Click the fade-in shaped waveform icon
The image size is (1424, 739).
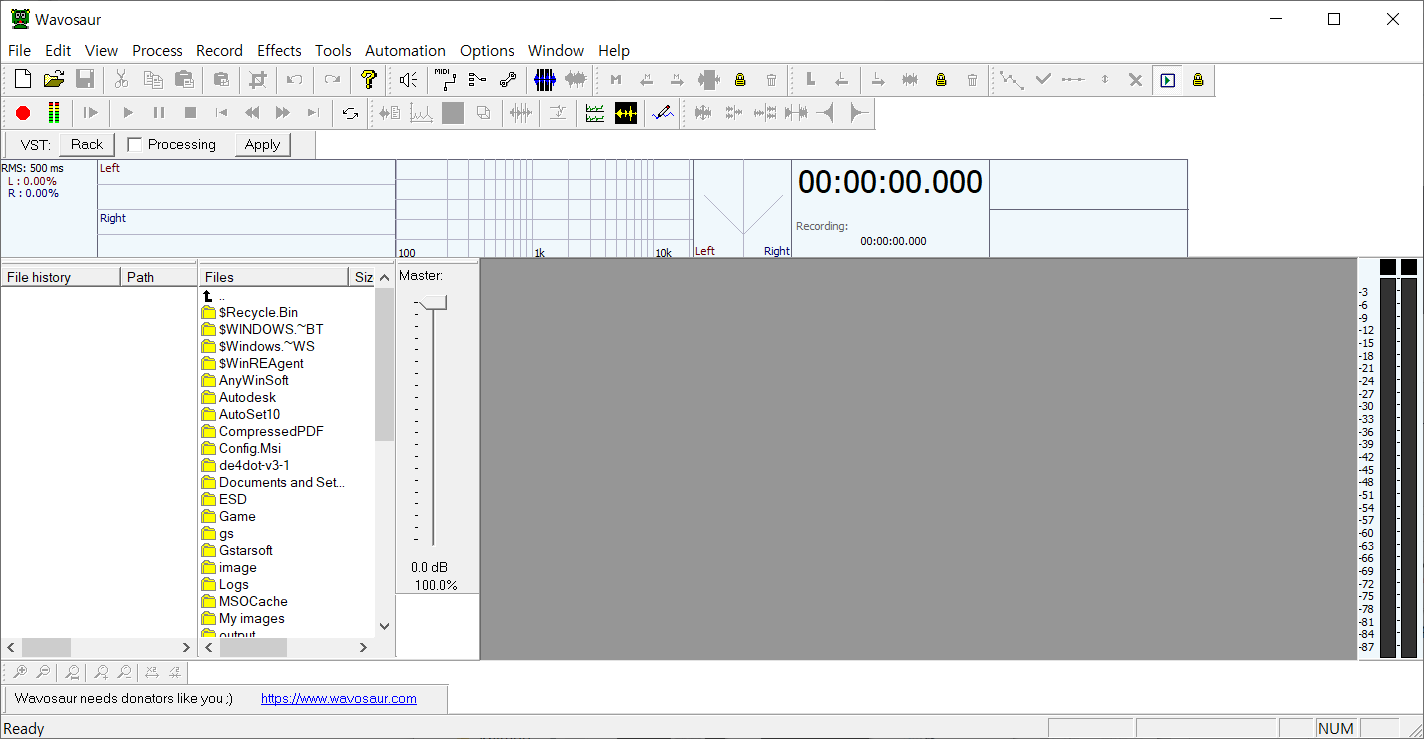coord(826,113)
